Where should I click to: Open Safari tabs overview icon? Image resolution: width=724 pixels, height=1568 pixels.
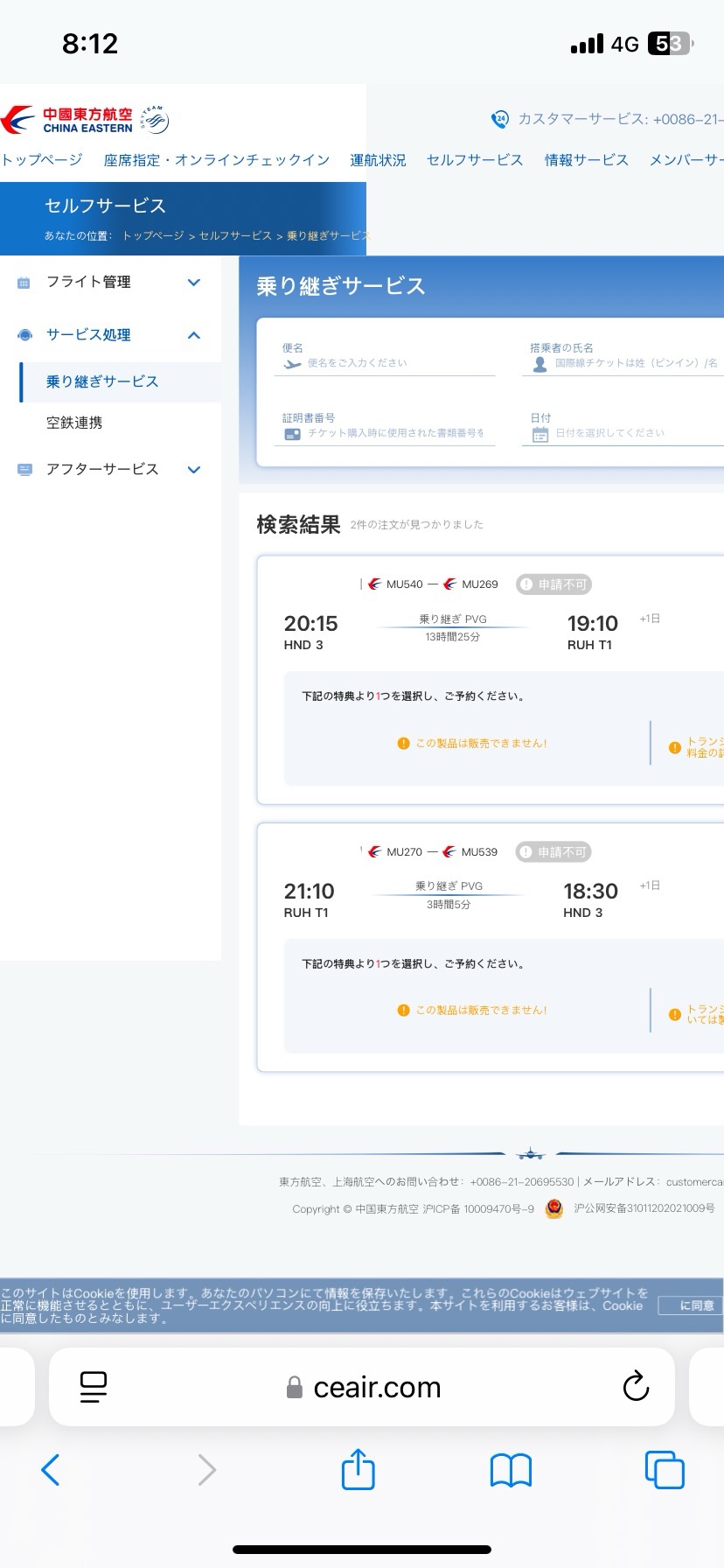664,1469
